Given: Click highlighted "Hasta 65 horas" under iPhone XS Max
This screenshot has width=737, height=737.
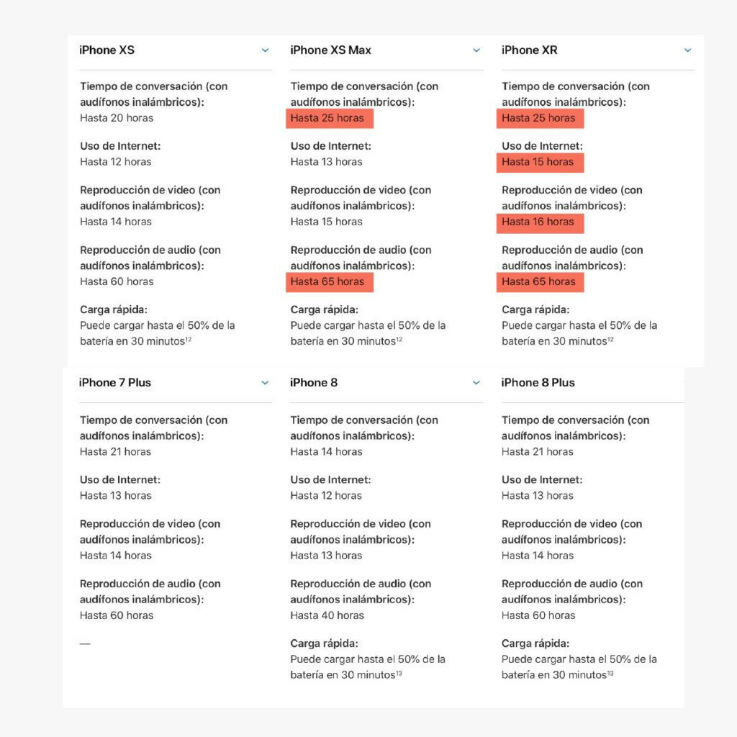Looking at the screenshot, I should [x=327, y=282].
